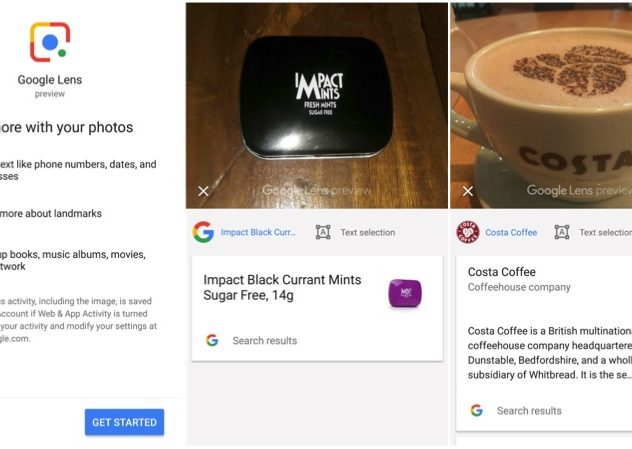Screen dimensions: 632x449
Task: Click Text selection icon under Costa photo
Action: tap(562, 232)
